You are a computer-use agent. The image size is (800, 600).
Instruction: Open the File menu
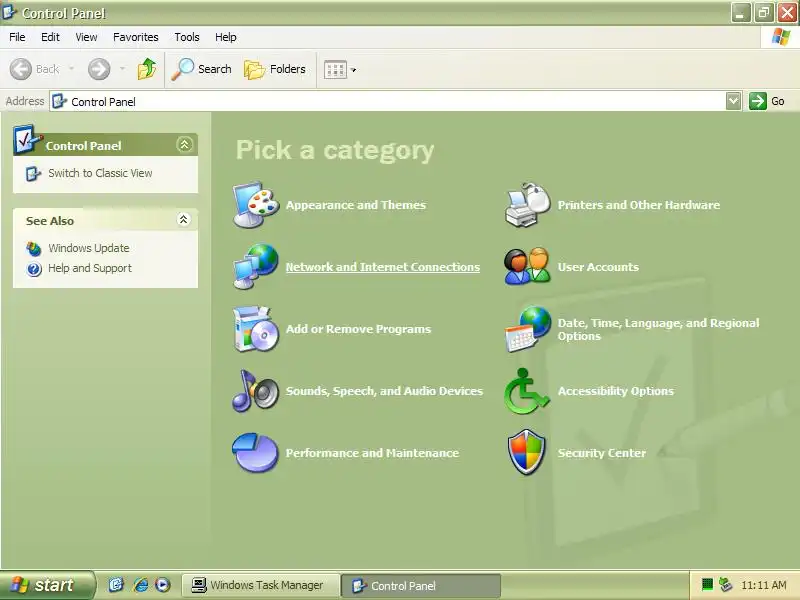pyautogui.click(x=17, y=37)
